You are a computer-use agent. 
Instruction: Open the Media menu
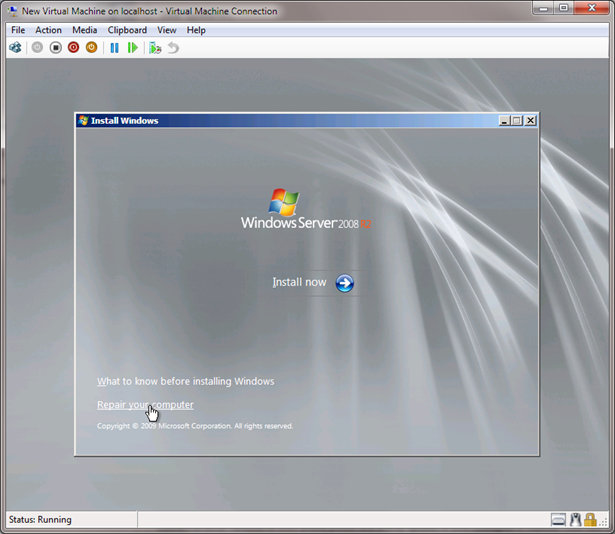point(84,30)
